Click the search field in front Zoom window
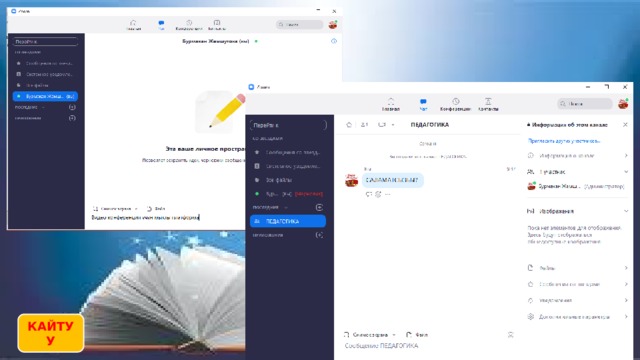This screenshot has width=640, height=360. [584, 104]
